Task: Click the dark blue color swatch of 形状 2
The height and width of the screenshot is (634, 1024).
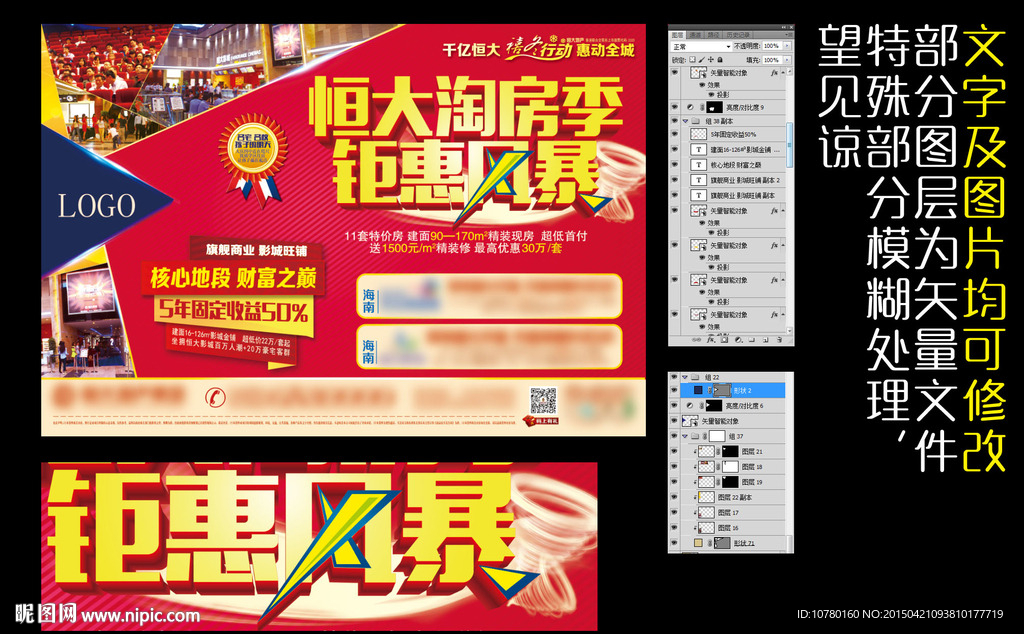Action: tap(698, 390)
